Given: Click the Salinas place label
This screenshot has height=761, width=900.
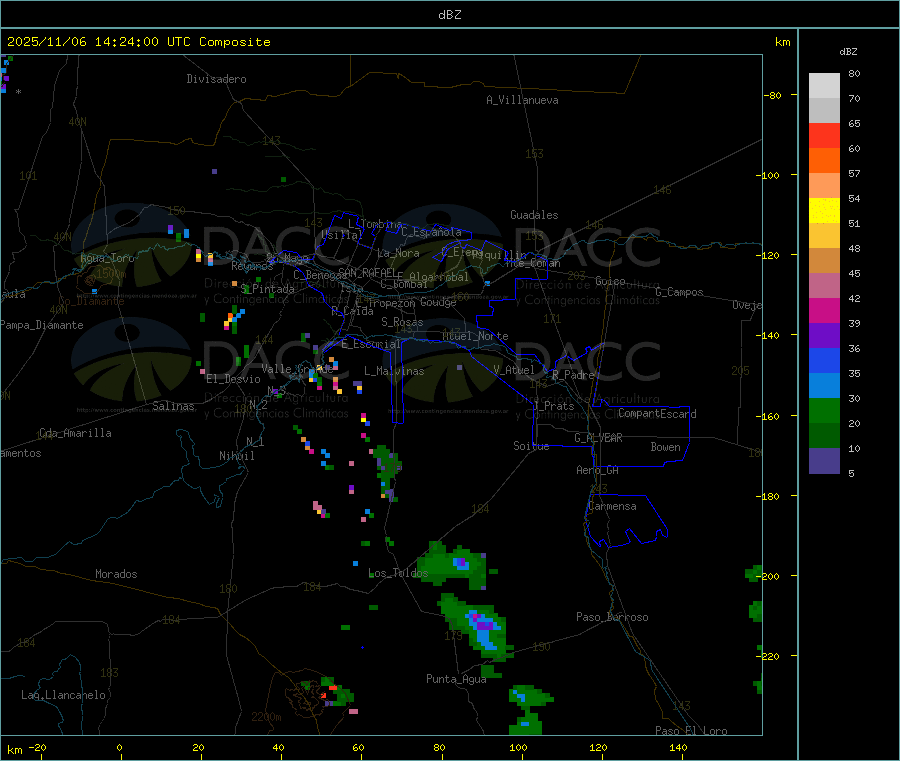Looking at the screenshot, I should (x=173, y=406).
